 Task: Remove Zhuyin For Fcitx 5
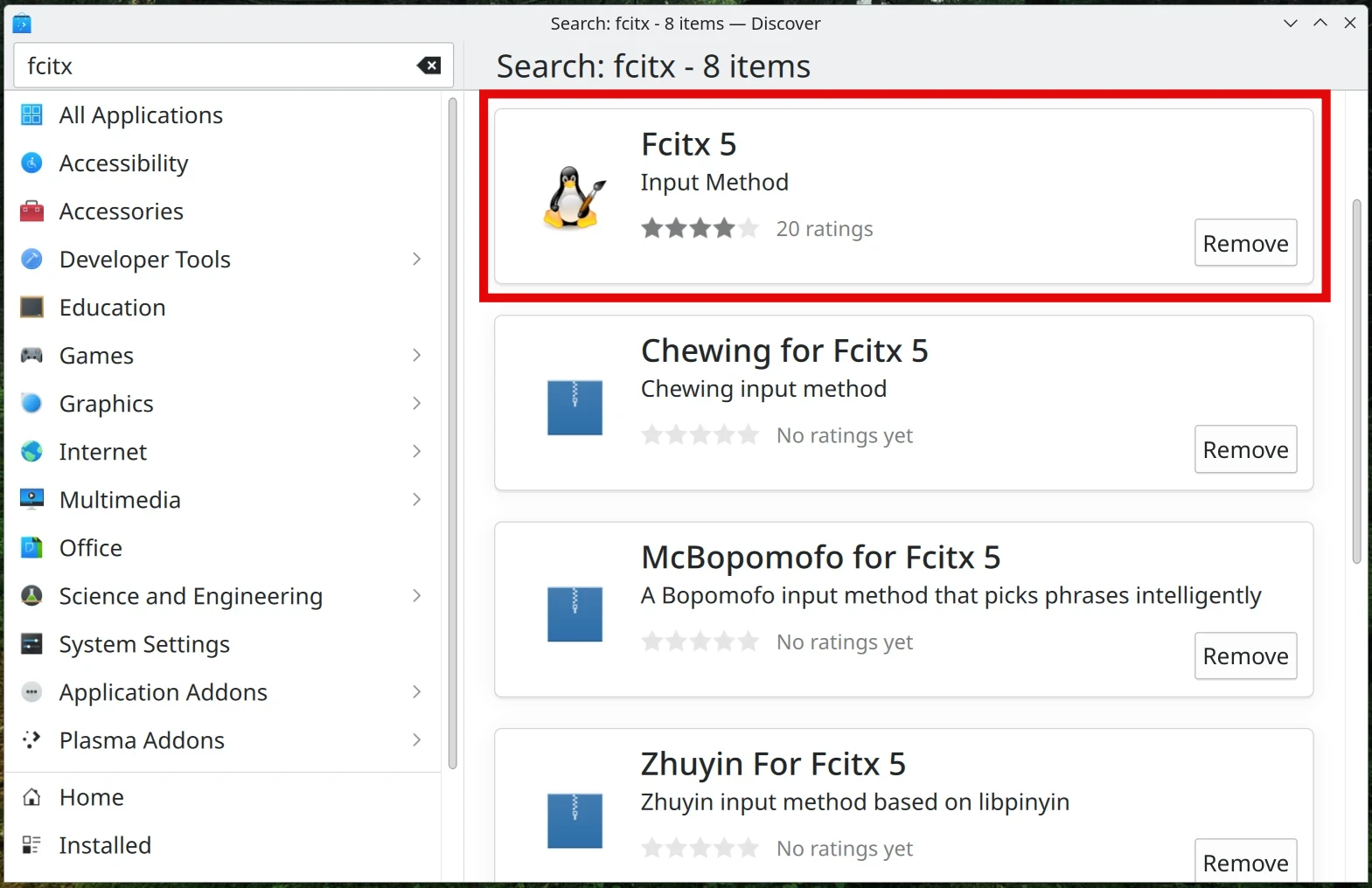pyautogui.click(x=1245, y=862)
